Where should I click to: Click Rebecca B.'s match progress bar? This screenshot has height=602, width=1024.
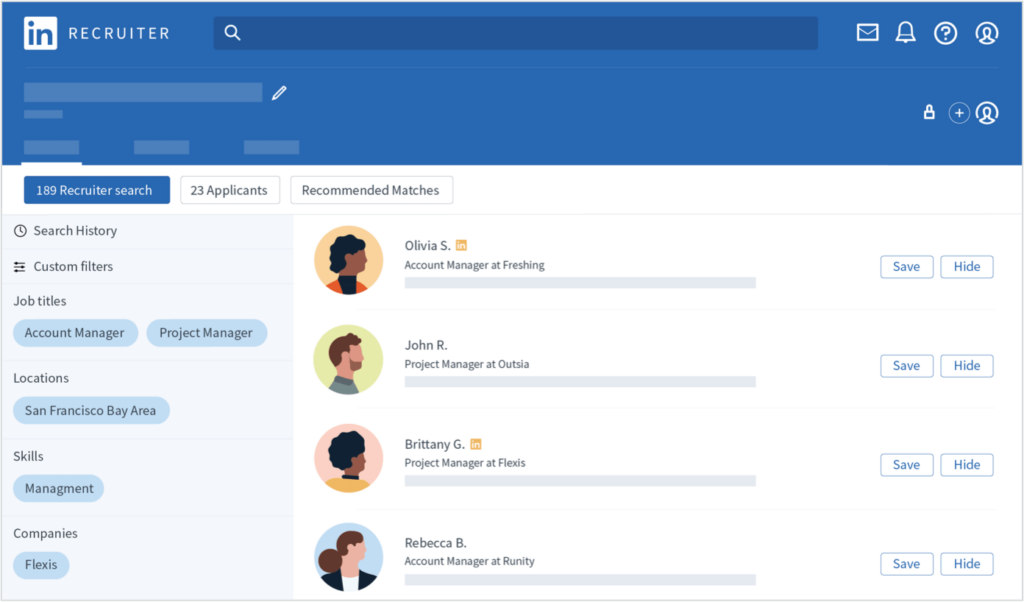tap(580, 578)
